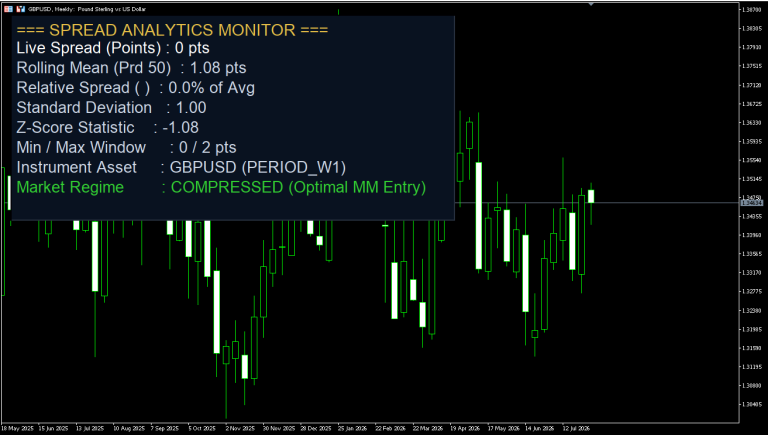Click the 'Standard Deviation : 1.00' line
Image resolution: width=768 pixels, height=435 pixels.
pyautogui.click(x=112, y=108)
